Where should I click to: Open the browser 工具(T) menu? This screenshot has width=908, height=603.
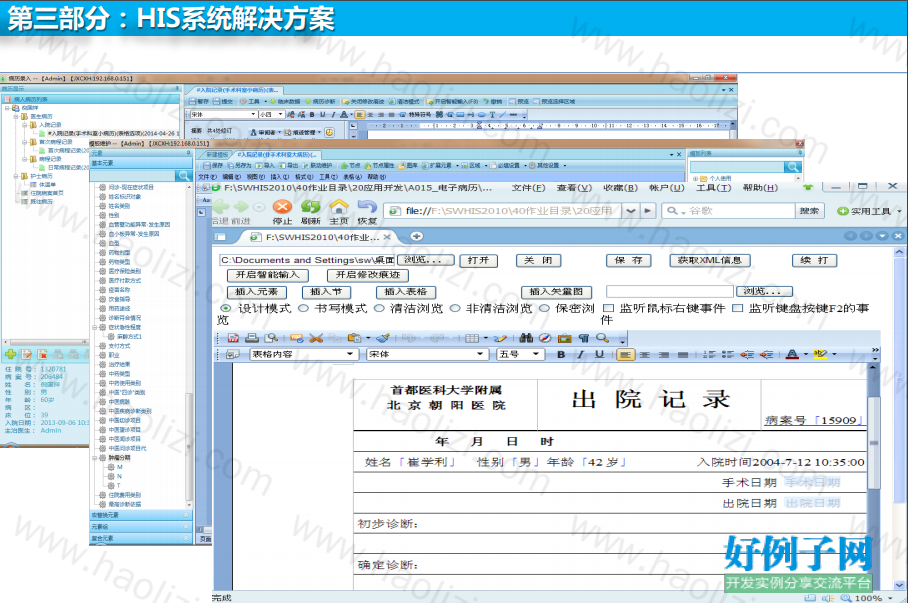tap(713, 188)
